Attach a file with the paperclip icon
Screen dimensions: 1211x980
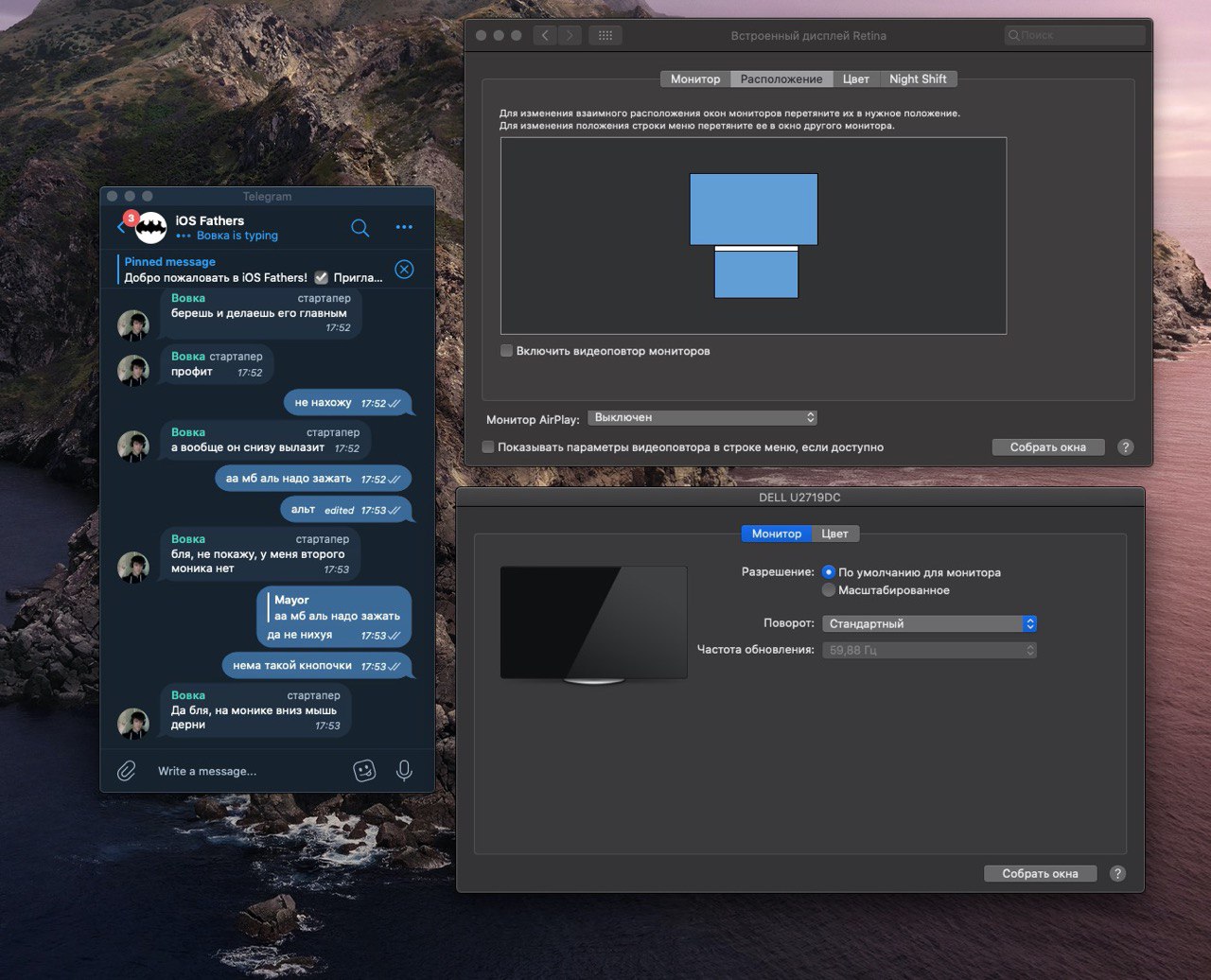126,771
